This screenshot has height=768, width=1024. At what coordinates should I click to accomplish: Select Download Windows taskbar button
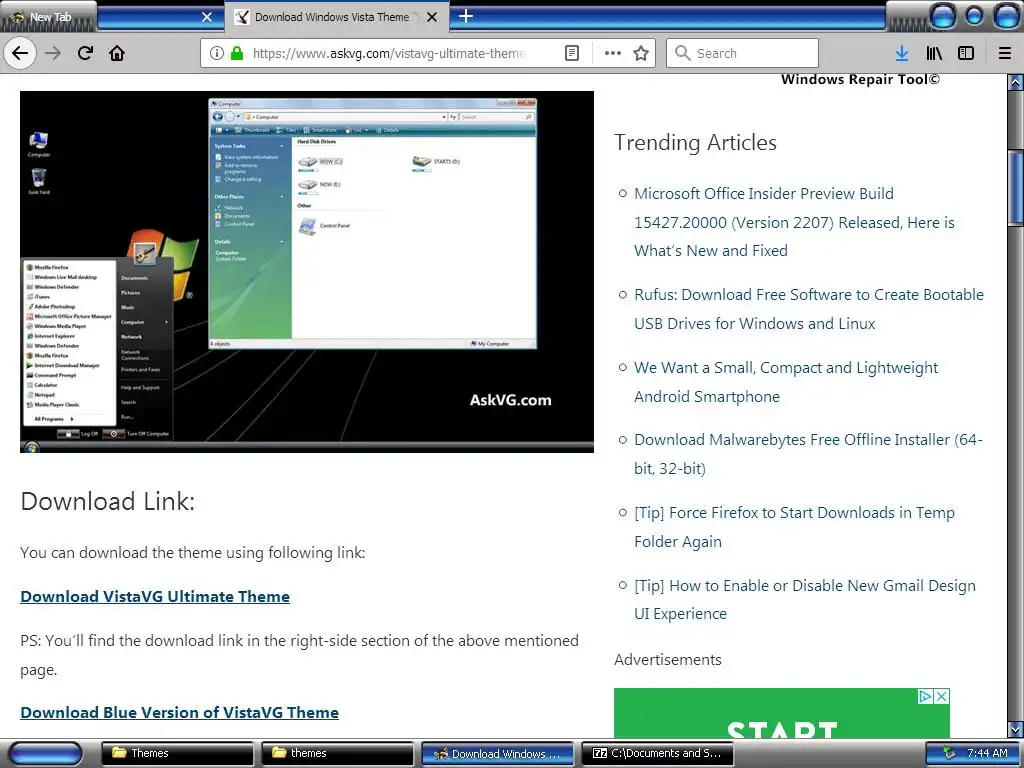click(497, 754)
